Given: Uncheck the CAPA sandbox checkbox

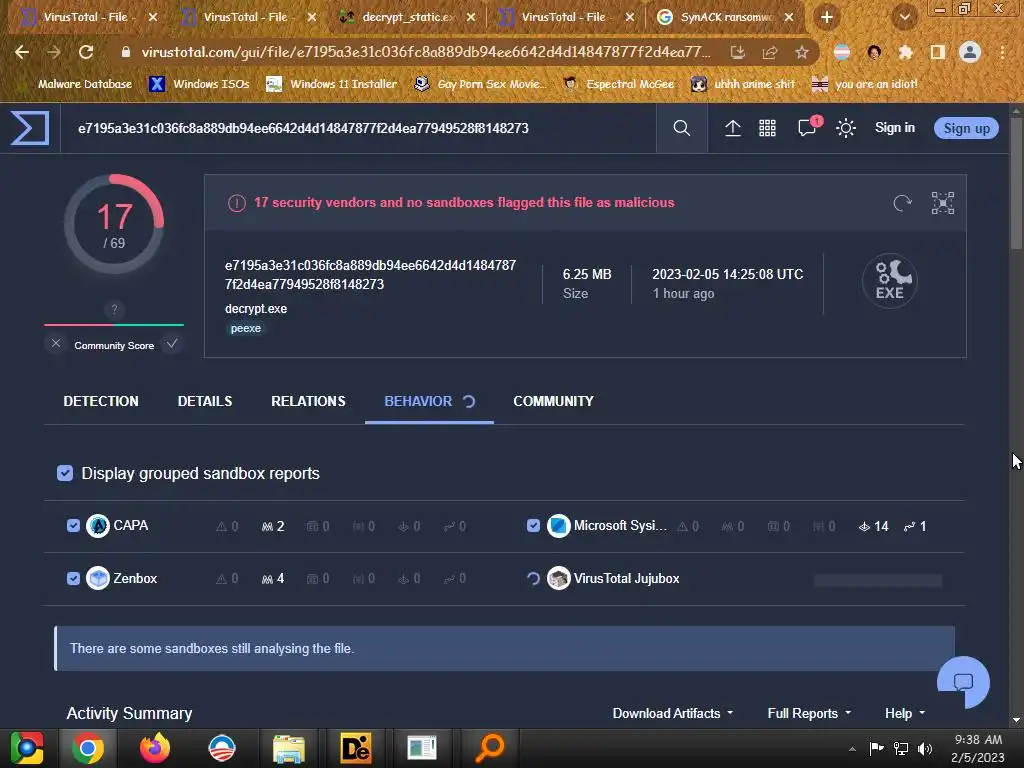Looking at the screenshot, I should 73,526.
